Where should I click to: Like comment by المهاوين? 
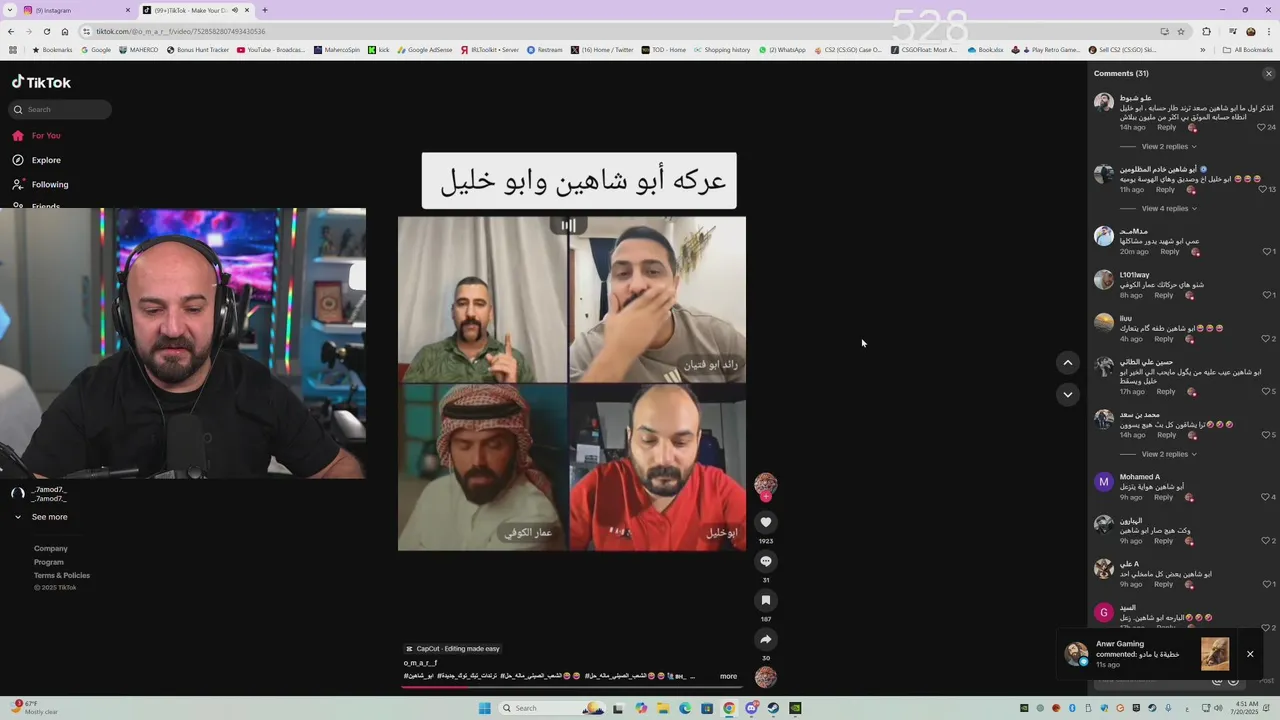(1266, 541)
